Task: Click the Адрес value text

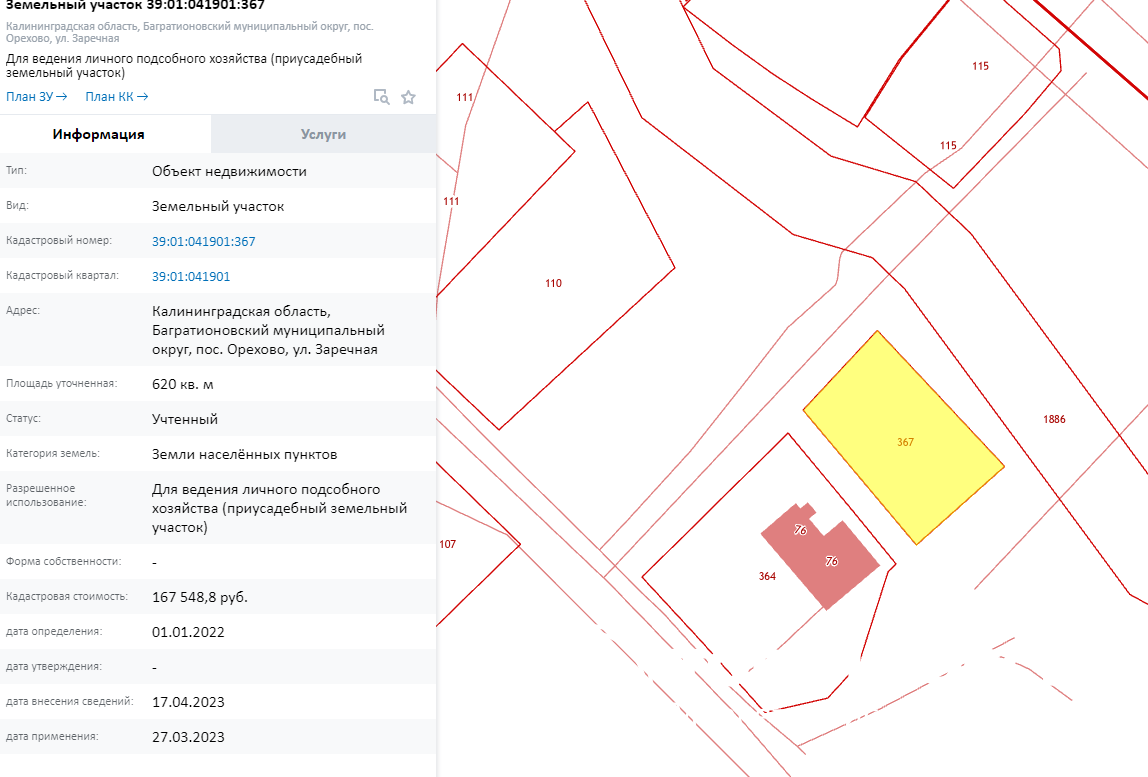Action: tap(268, 330)
